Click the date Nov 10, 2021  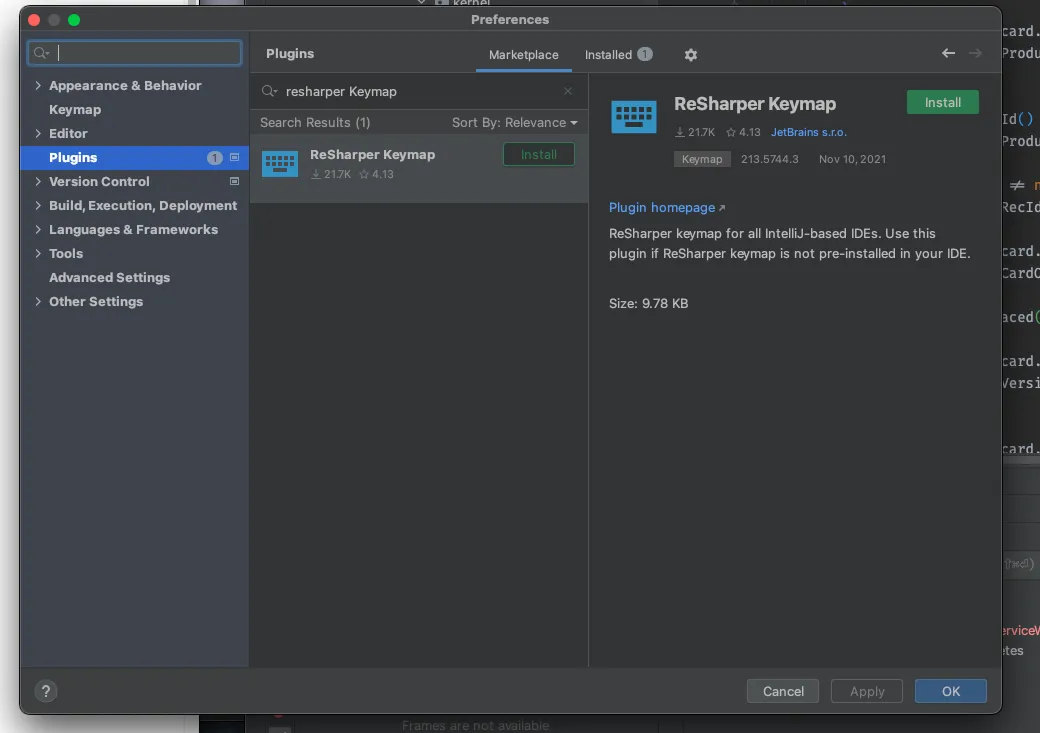pyautogui.click(x=852, y=159)
